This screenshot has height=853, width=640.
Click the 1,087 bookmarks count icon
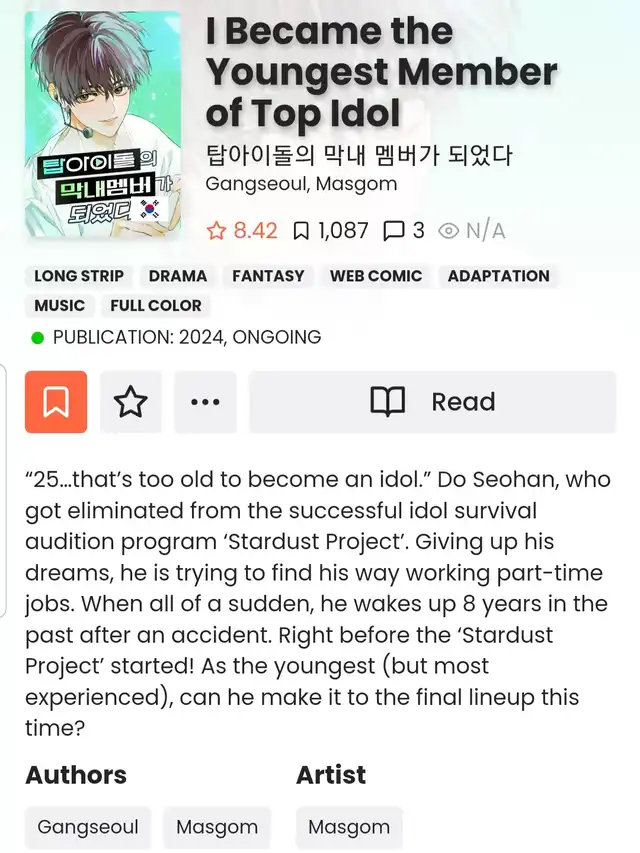pyautogui.click(x=300, y=231)
